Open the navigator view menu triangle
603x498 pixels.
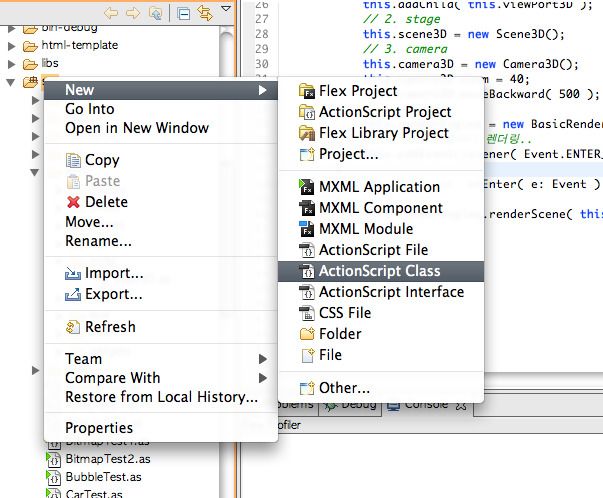226,8
